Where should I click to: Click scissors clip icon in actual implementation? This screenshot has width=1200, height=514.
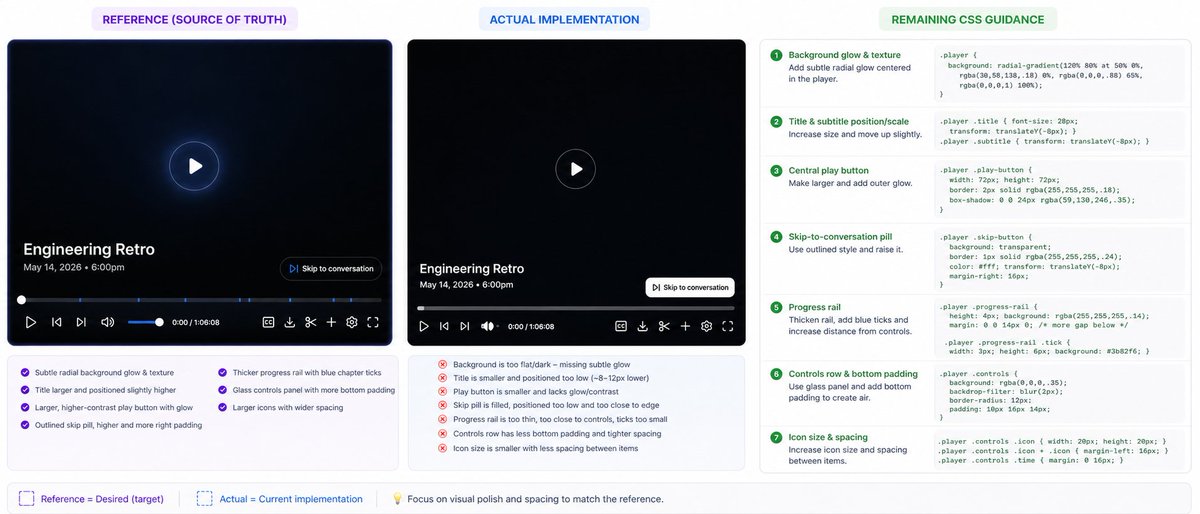click(x=664, y=326)
